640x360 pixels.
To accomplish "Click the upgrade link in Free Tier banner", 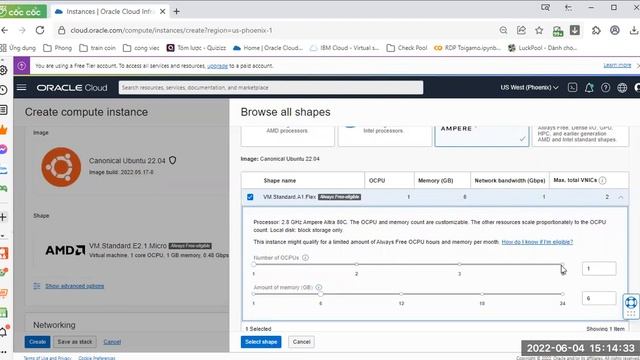I will pos(217,66).
